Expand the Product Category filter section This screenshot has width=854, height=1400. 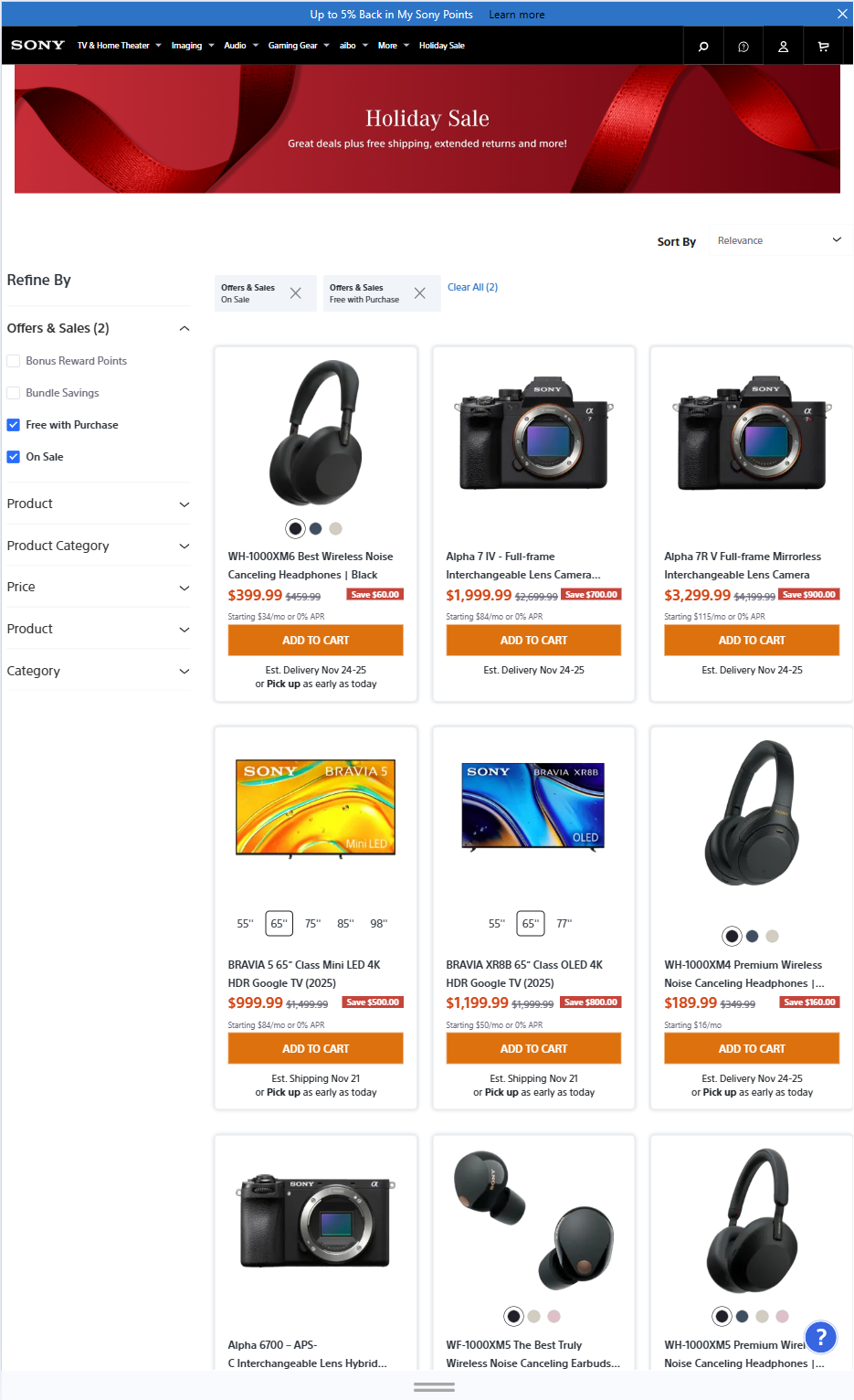point(98,546)
